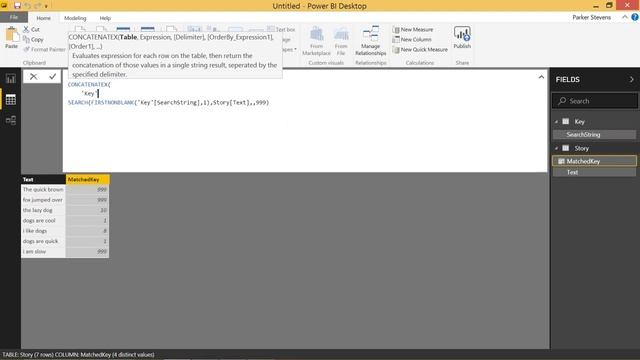640x360 pixels.
Task: Click the Save icon in title bar
Action: coord(17,6)
